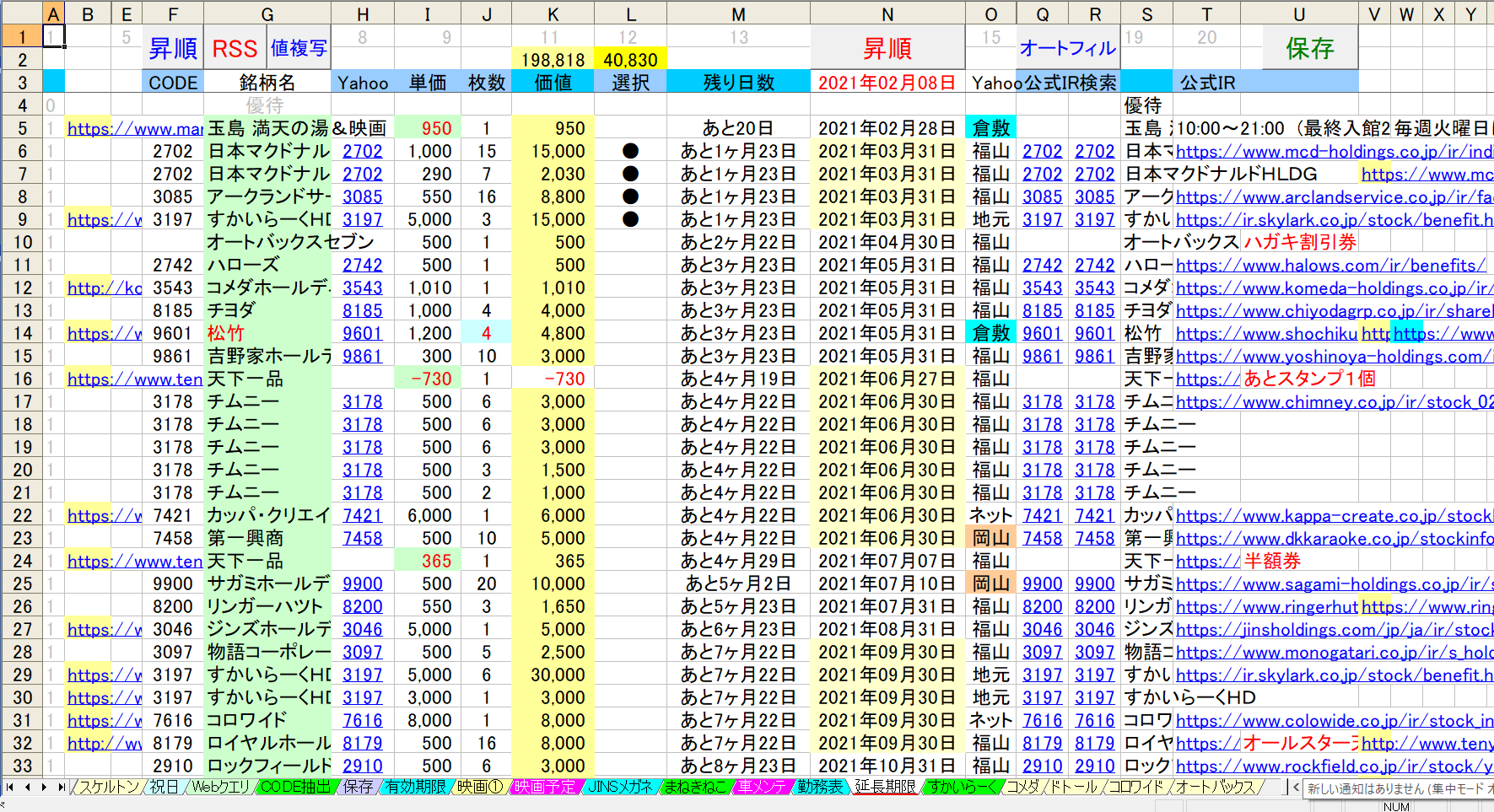This screenshot has width=1494, height=812.
Task: Click the オートフィル button
Action: (1068, 48)
